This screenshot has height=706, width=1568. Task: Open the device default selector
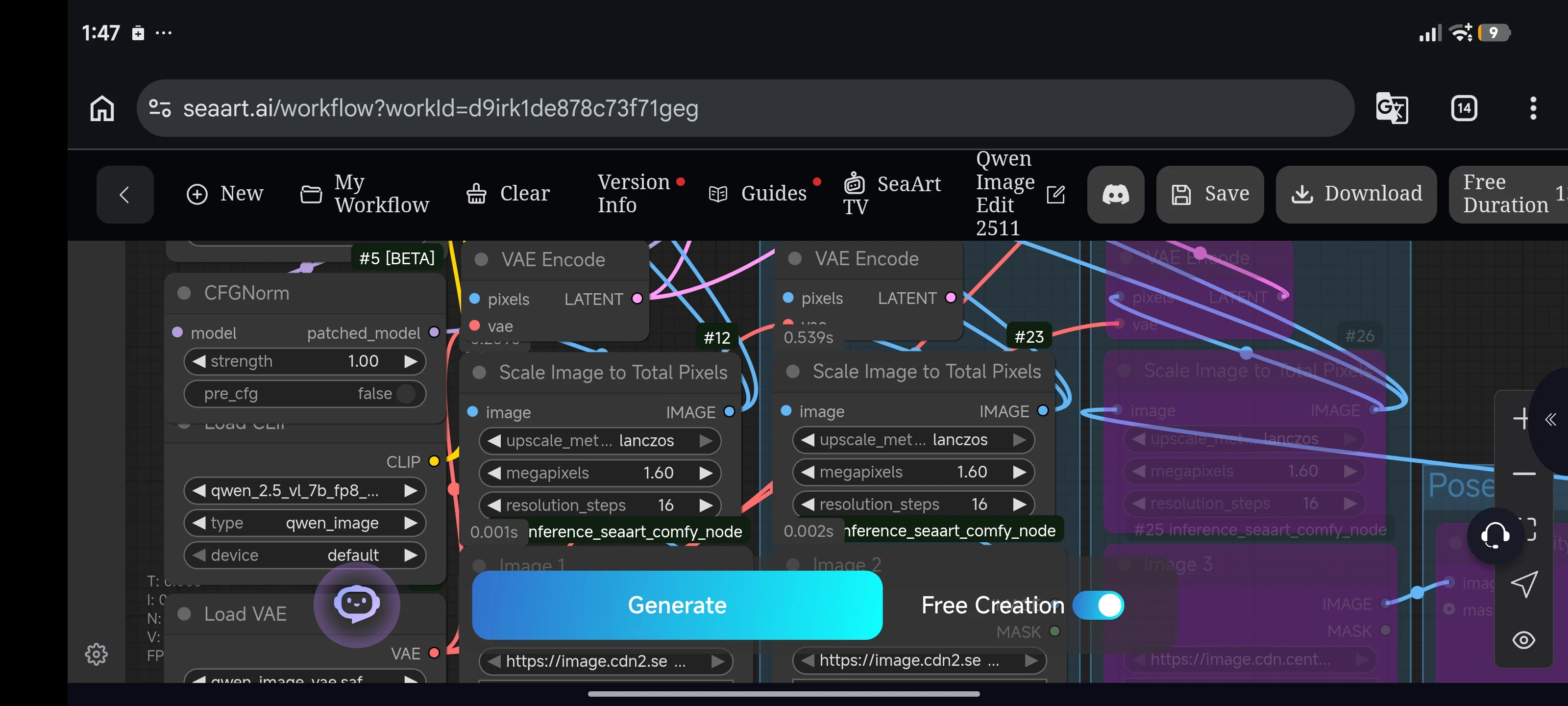coord(305,555)
